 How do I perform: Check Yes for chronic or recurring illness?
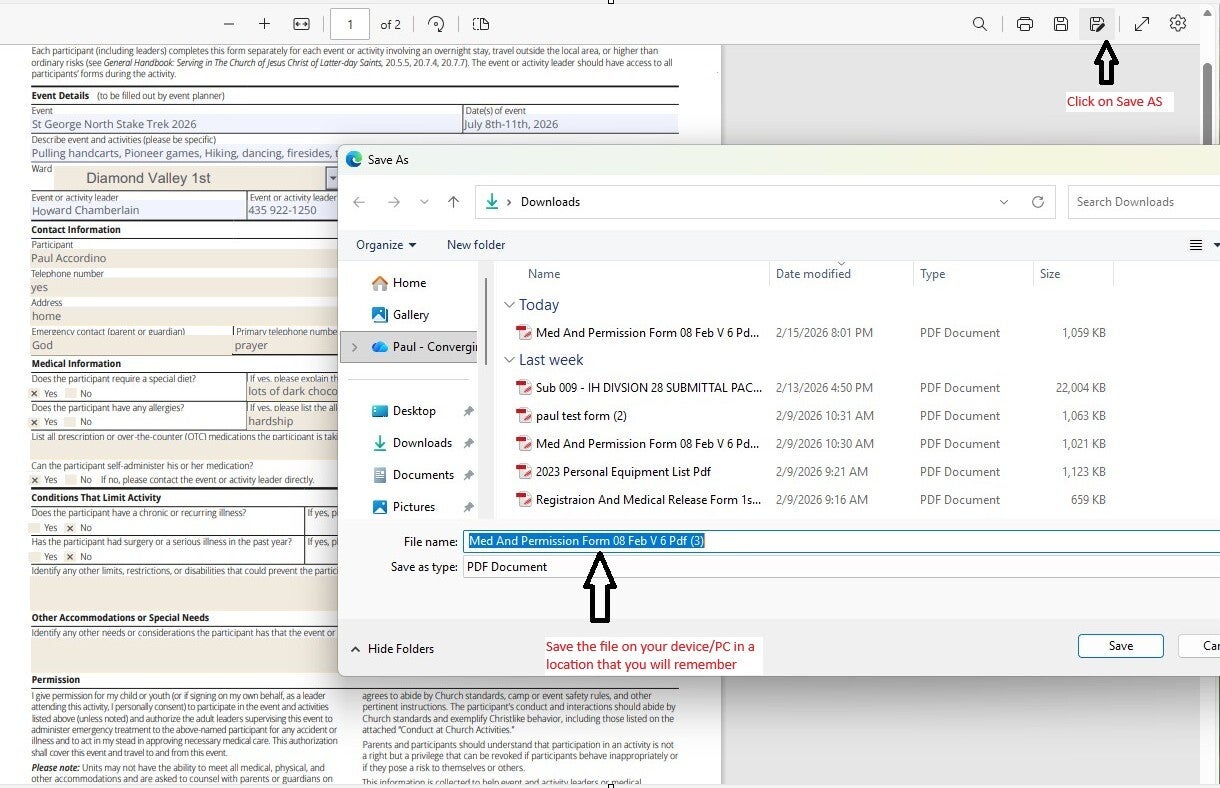coord(35,527)
